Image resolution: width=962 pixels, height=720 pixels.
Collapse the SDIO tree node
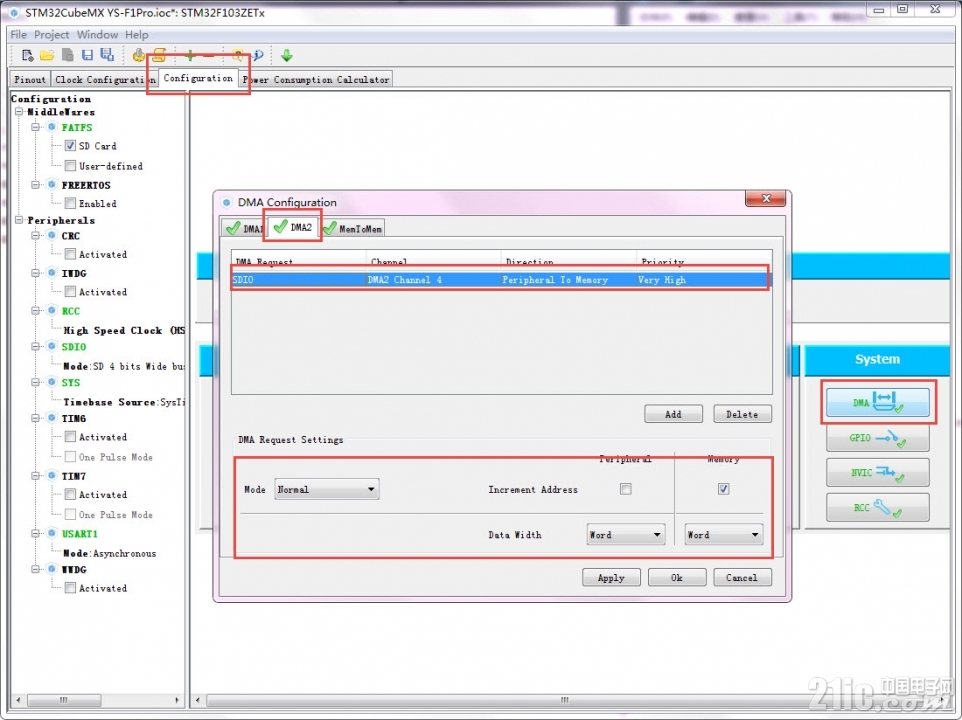pyautogui.click(x=36, y=347)
